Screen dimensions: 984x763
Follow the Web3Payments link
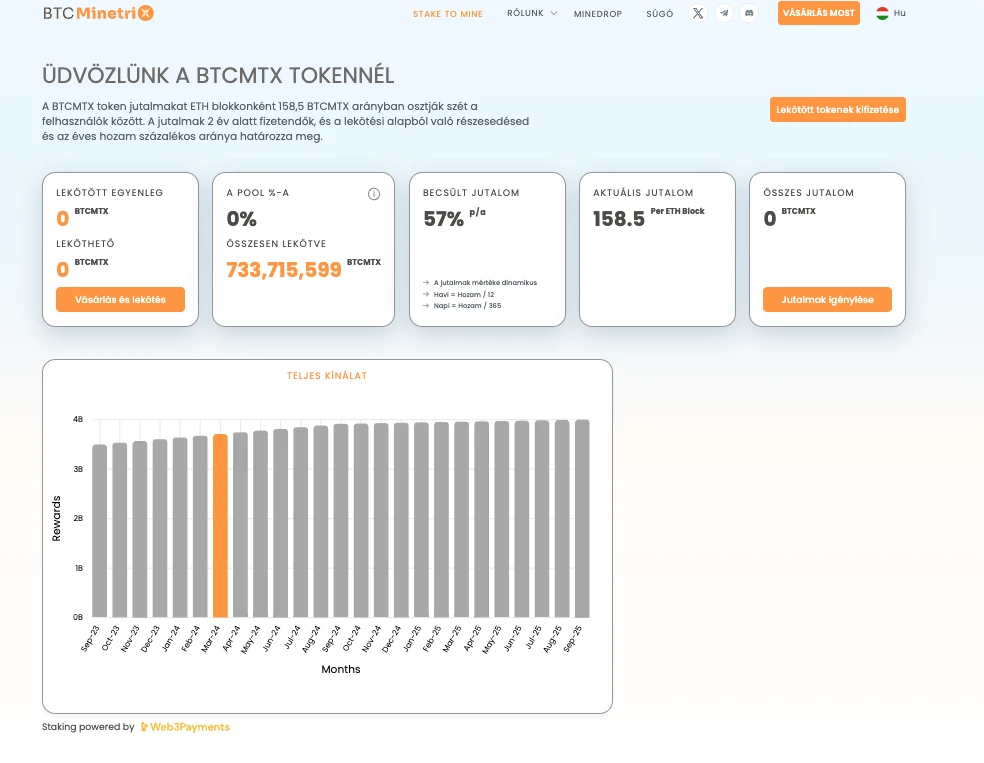[x=185, y=727]
